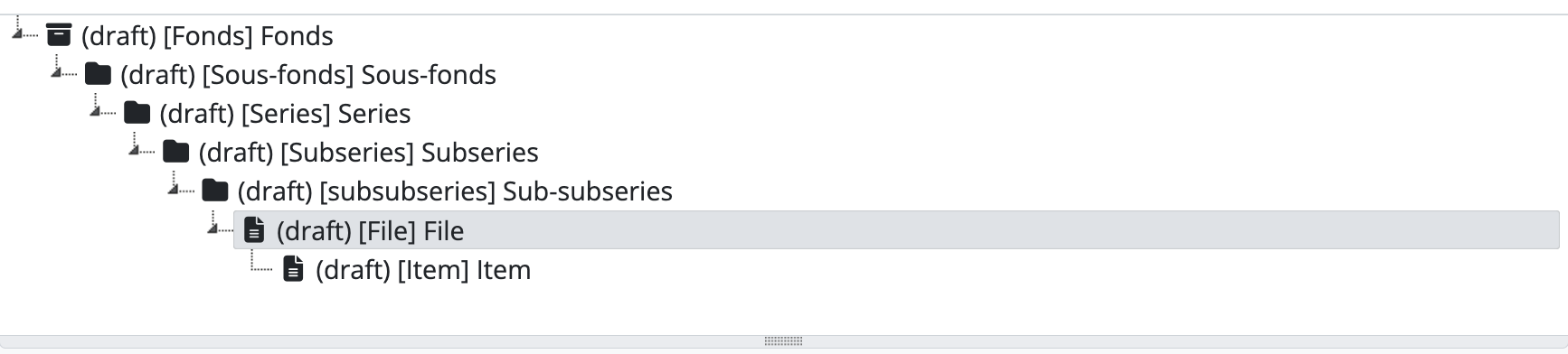Collapse the Fonds tree node arrow

(x=18, y=33)
